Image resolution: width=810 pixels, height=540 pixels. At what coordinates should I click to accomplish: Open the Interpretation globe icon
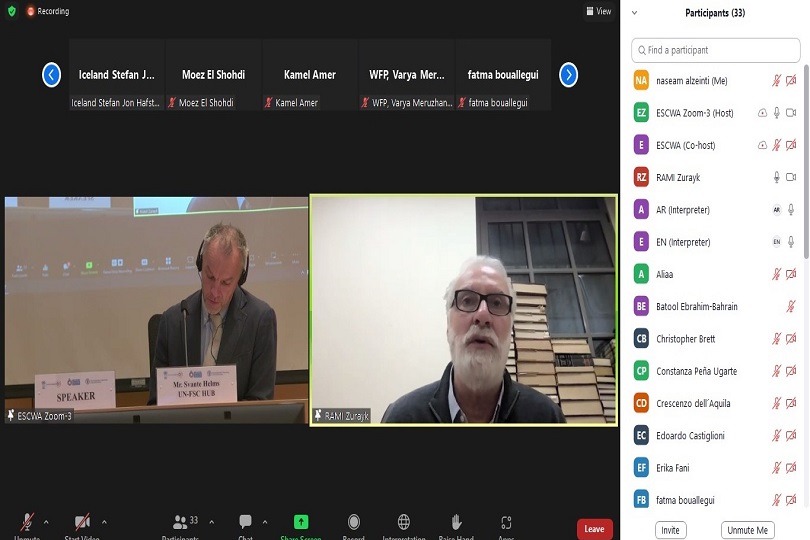pyautogui.click(x=404, y=523)
